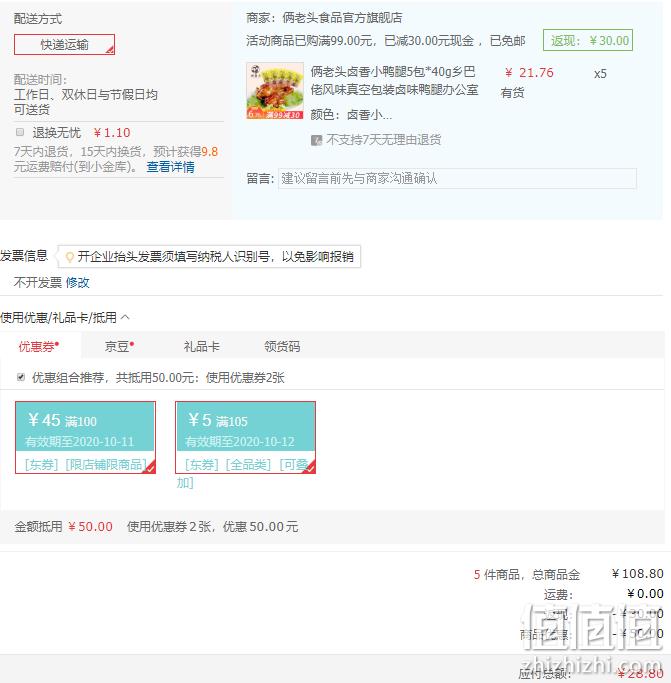
Task: Click the 返现 ¥30.00 badge
Action: 588,41
